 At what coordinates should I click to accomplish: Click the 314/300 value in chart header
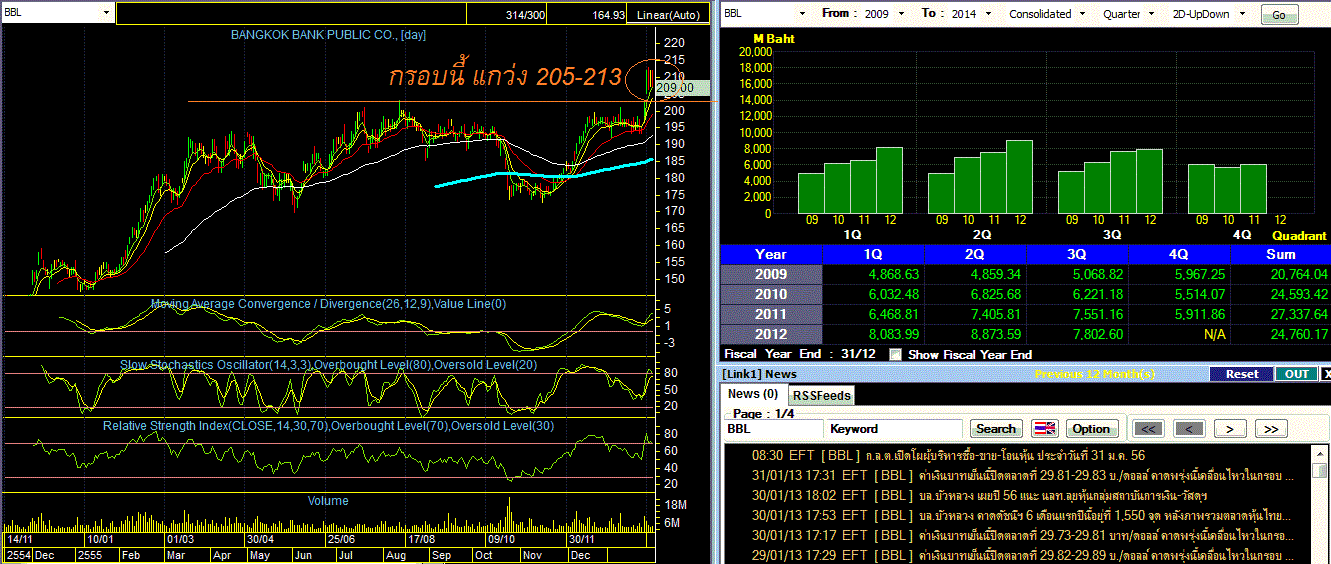coord(526,15)
